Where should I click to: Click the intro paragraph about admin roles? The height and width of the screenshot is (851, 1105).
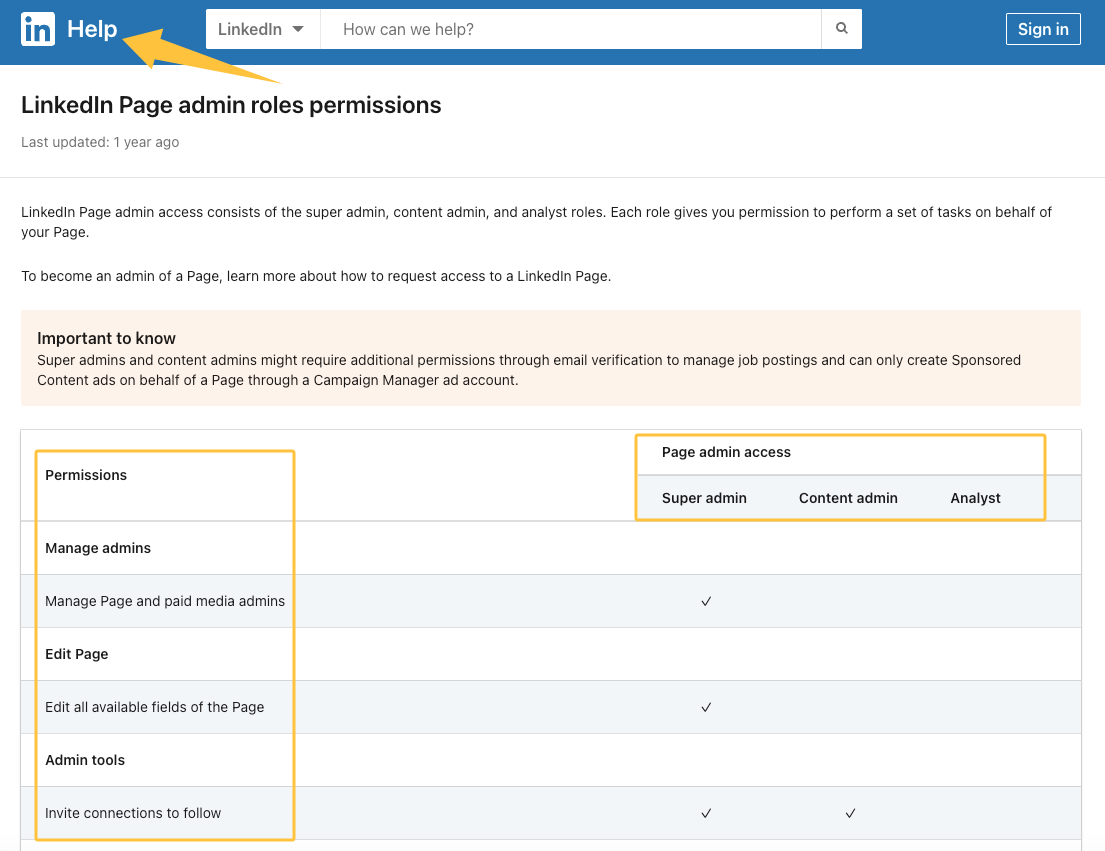tap(536, 222)
